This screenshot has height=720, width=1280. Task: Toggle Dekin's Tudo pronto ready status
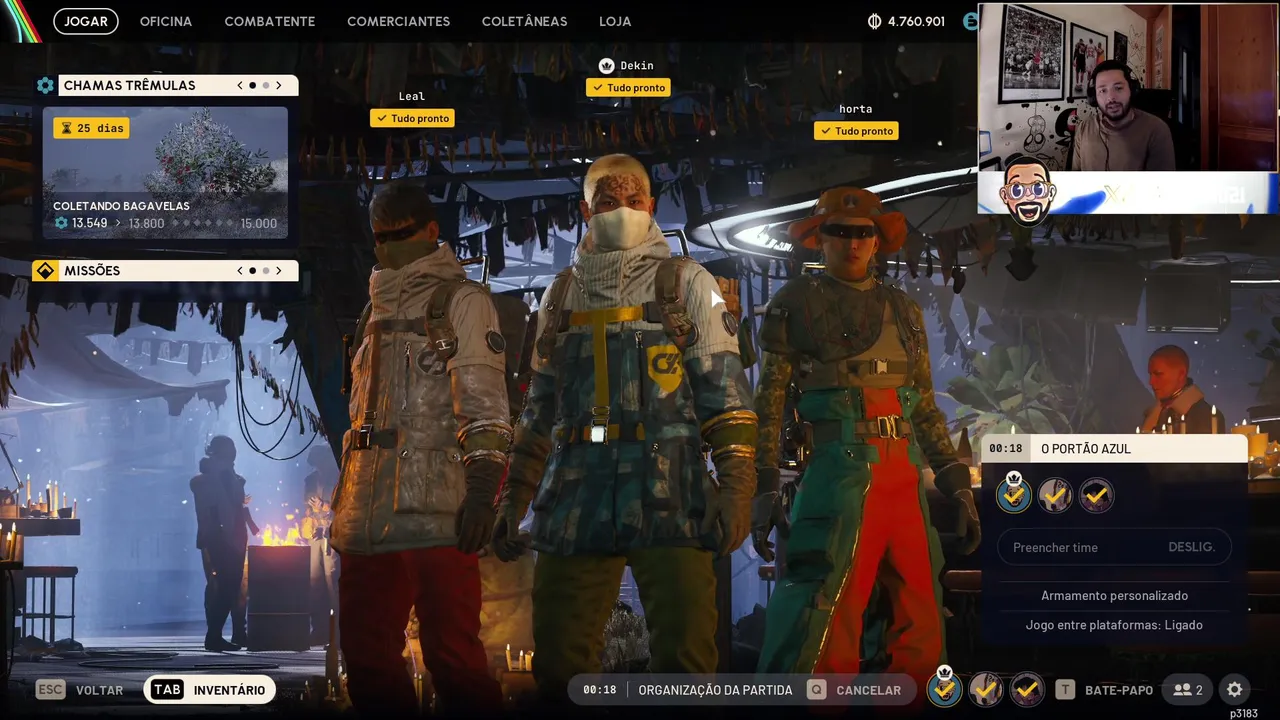click(x=628, y=87)
